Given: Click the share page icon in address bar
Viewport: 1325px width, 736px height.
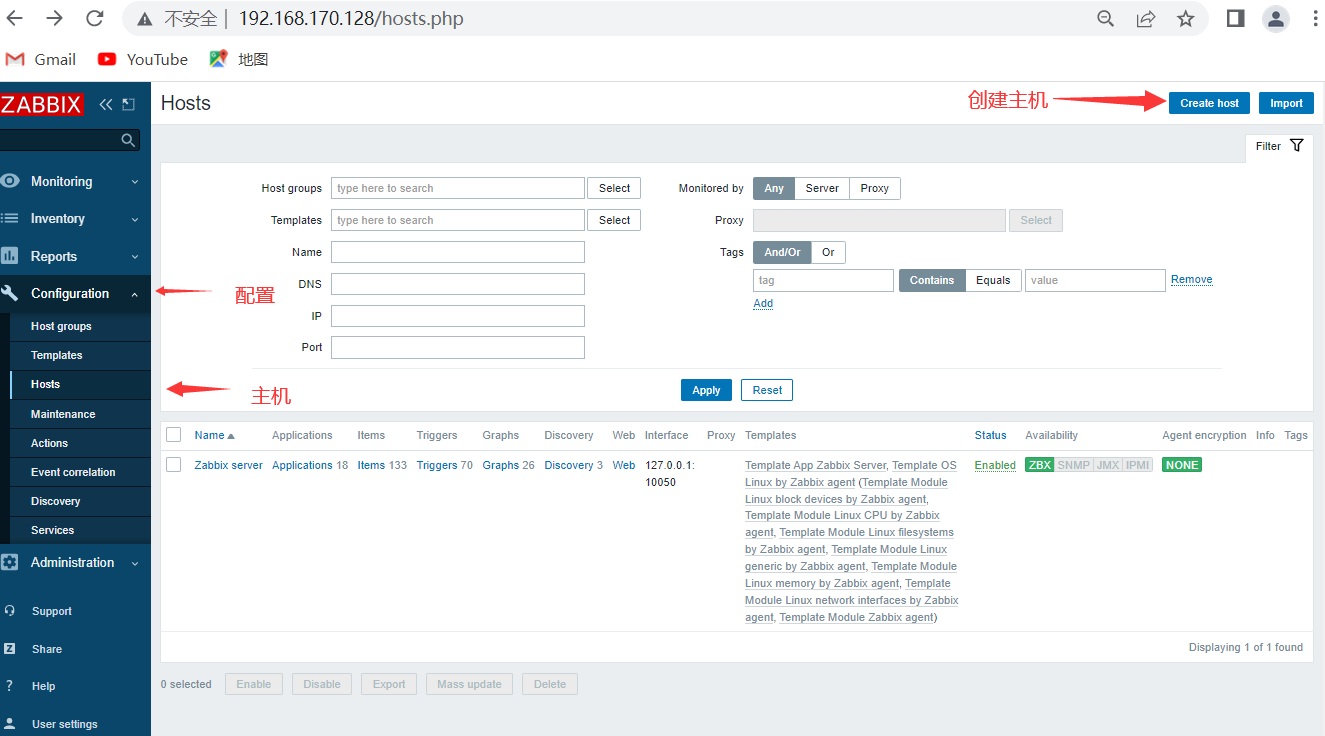Looking at the screenshot, I should point(1146,19).
